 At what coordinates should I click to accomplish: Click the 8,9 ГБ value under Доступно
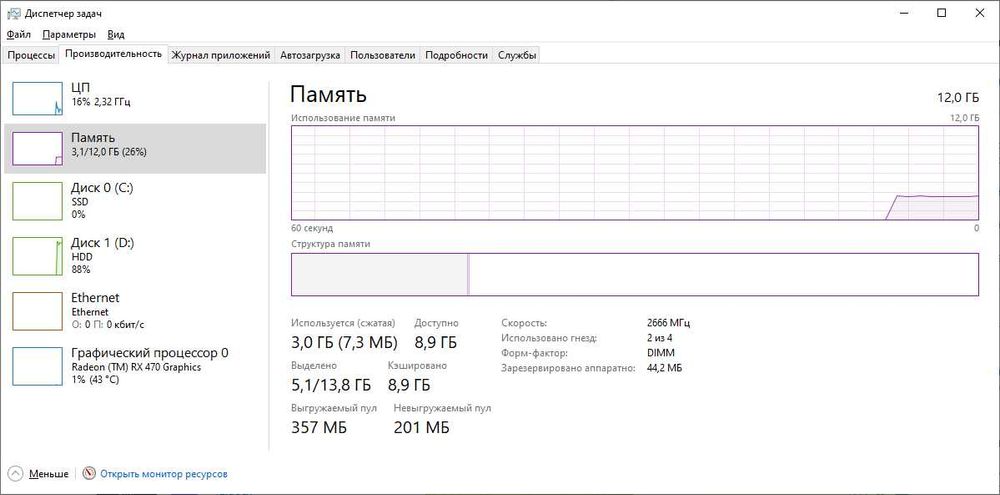point(436,343)
